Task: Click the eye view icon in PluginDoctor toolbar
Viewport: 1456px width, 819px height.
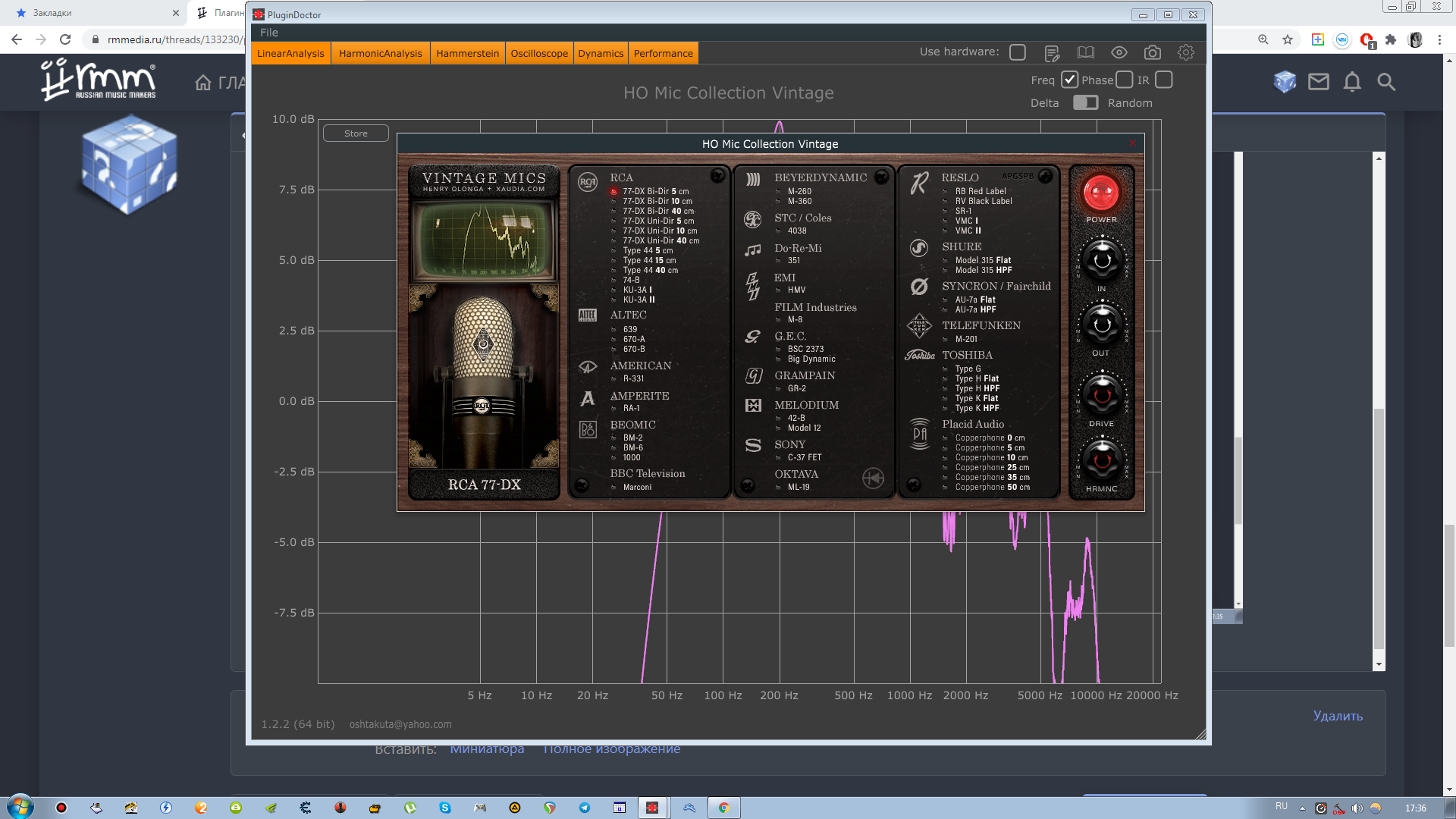Action: [1119, 52]
